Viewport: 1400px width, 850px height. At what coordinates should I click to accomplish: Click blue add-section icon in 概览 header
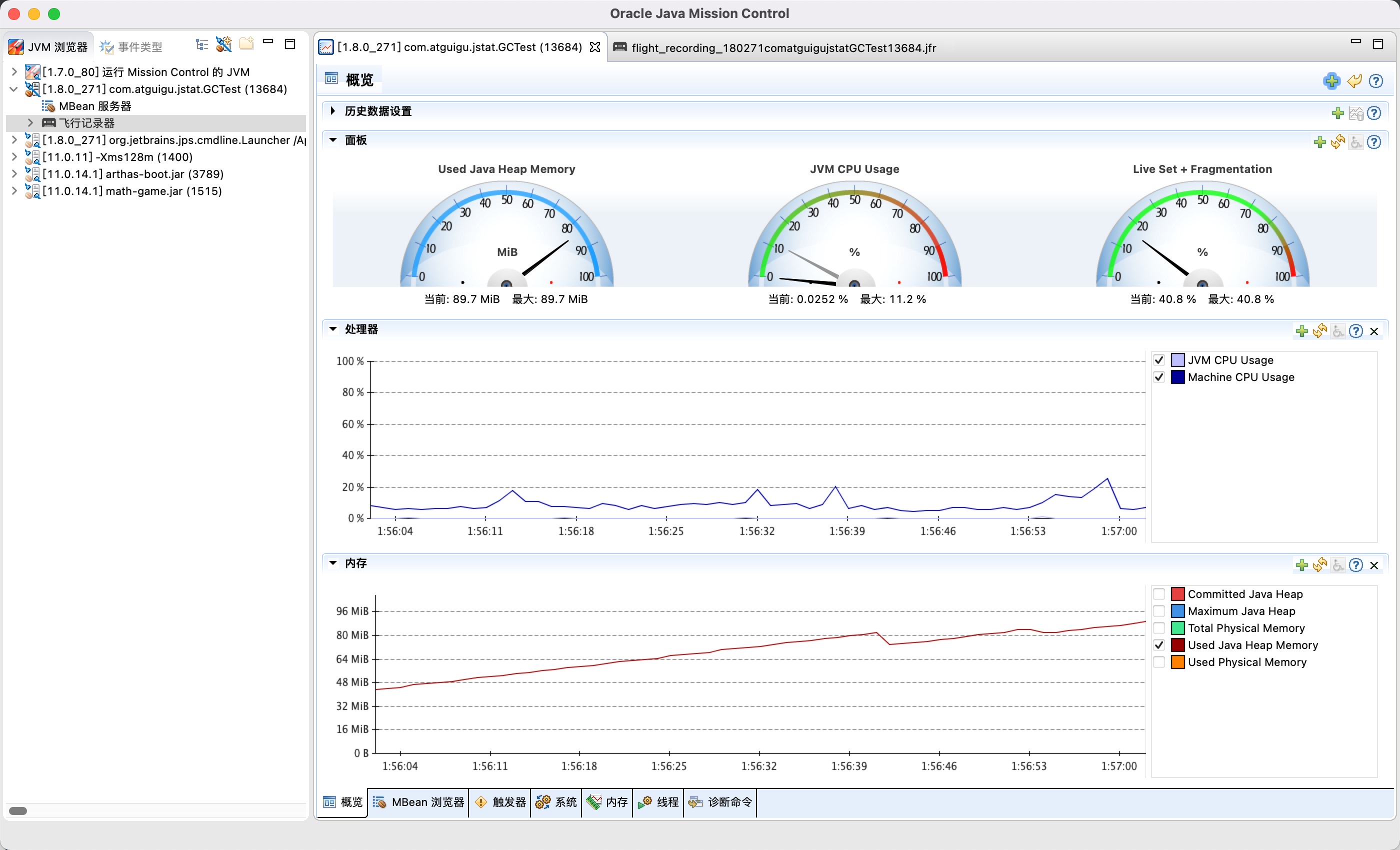[x=1331, y=81]
